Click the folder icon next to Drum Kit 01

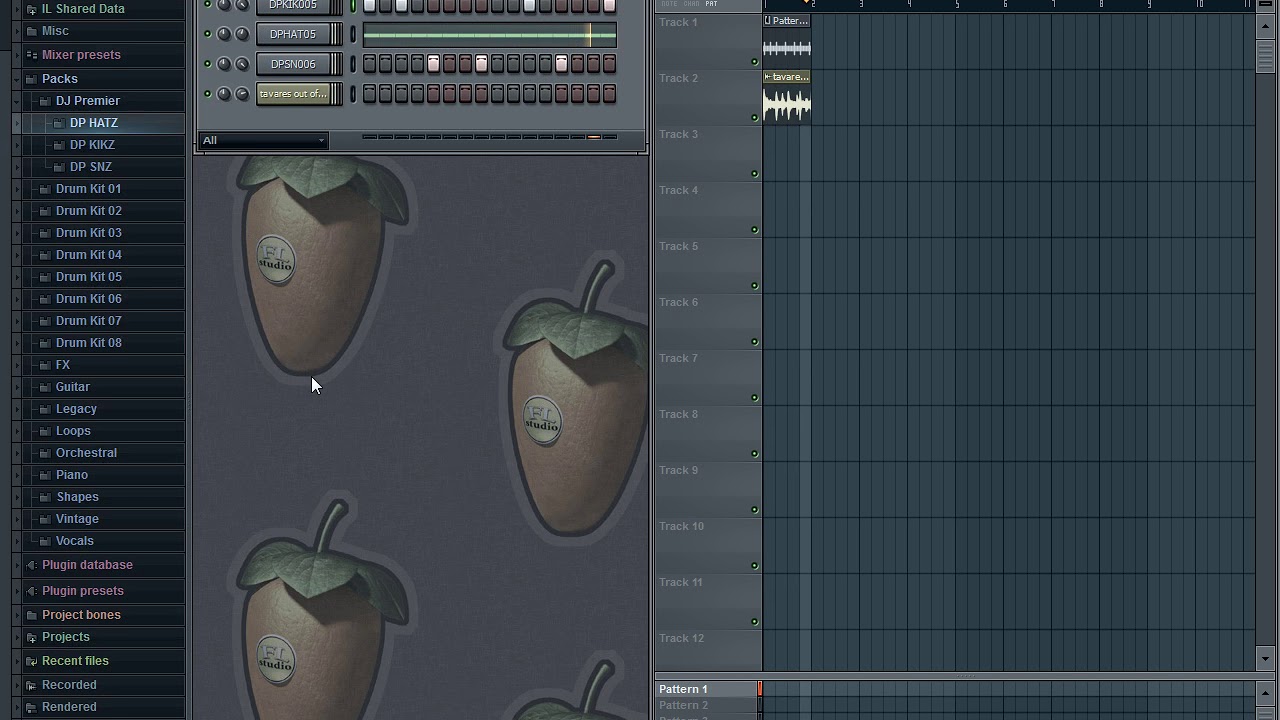pos(45,189)
